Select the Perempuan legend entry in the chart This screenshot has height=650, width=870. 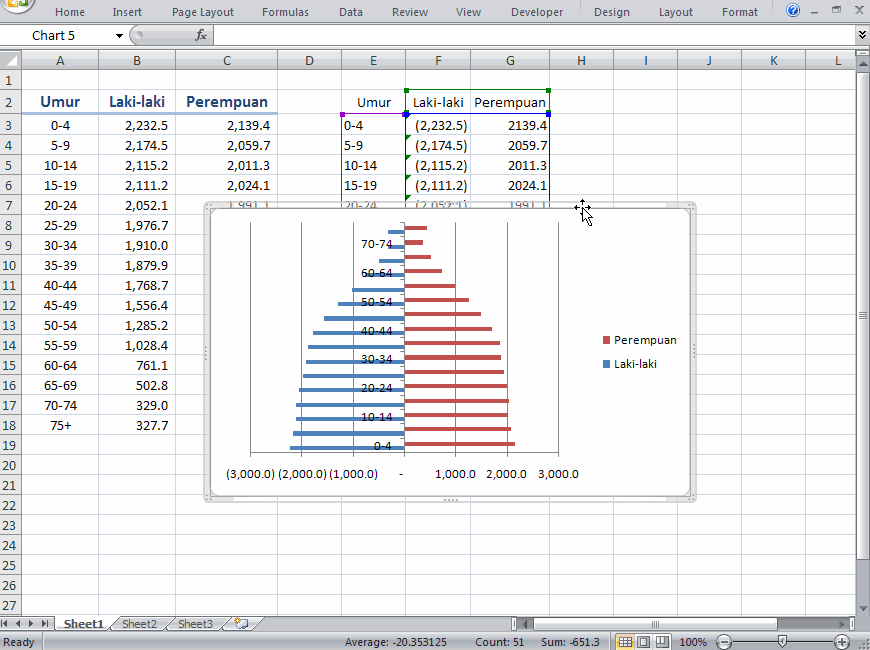click(639, 339)
